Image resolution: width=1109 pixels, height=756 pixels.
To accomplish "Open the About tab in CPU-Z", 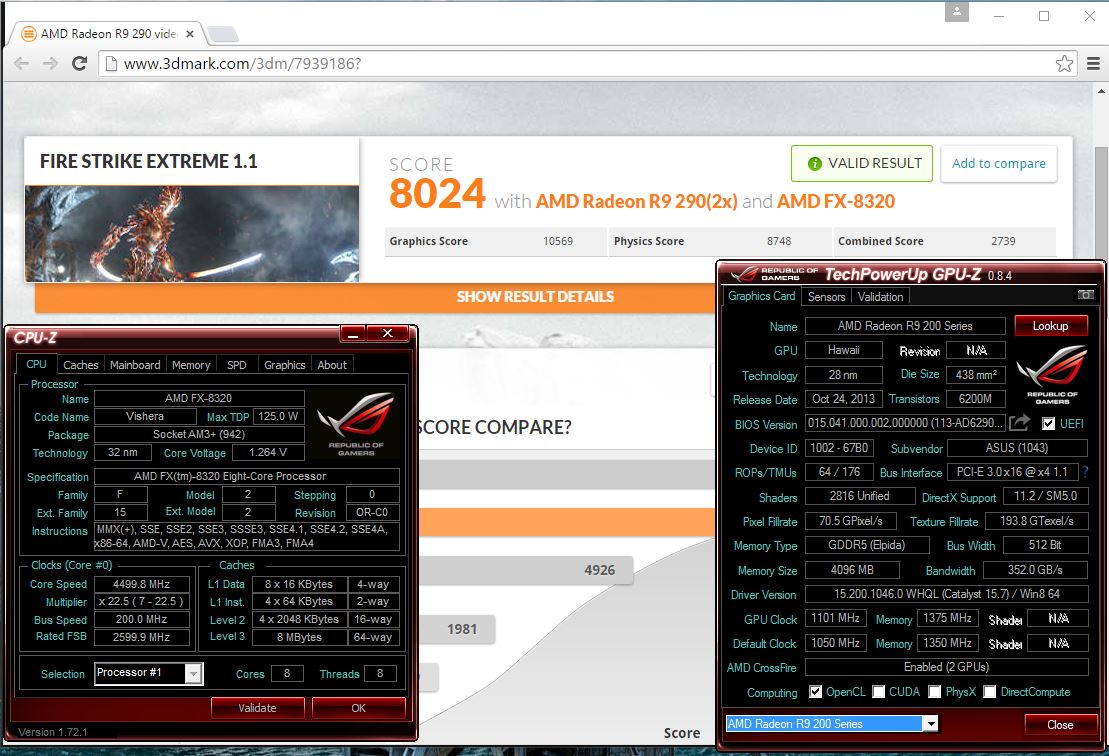I will click(332, 365).
